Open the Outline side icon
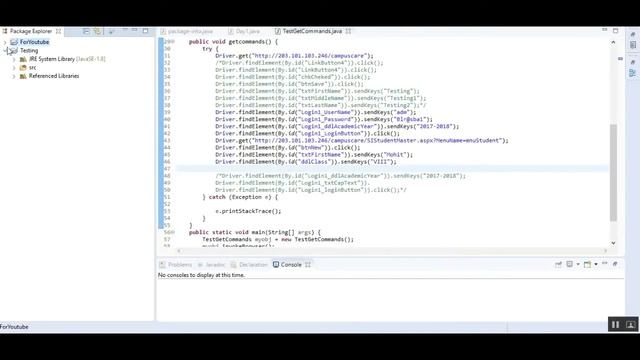This screenshot has width=640, height=360. (633, 73)
